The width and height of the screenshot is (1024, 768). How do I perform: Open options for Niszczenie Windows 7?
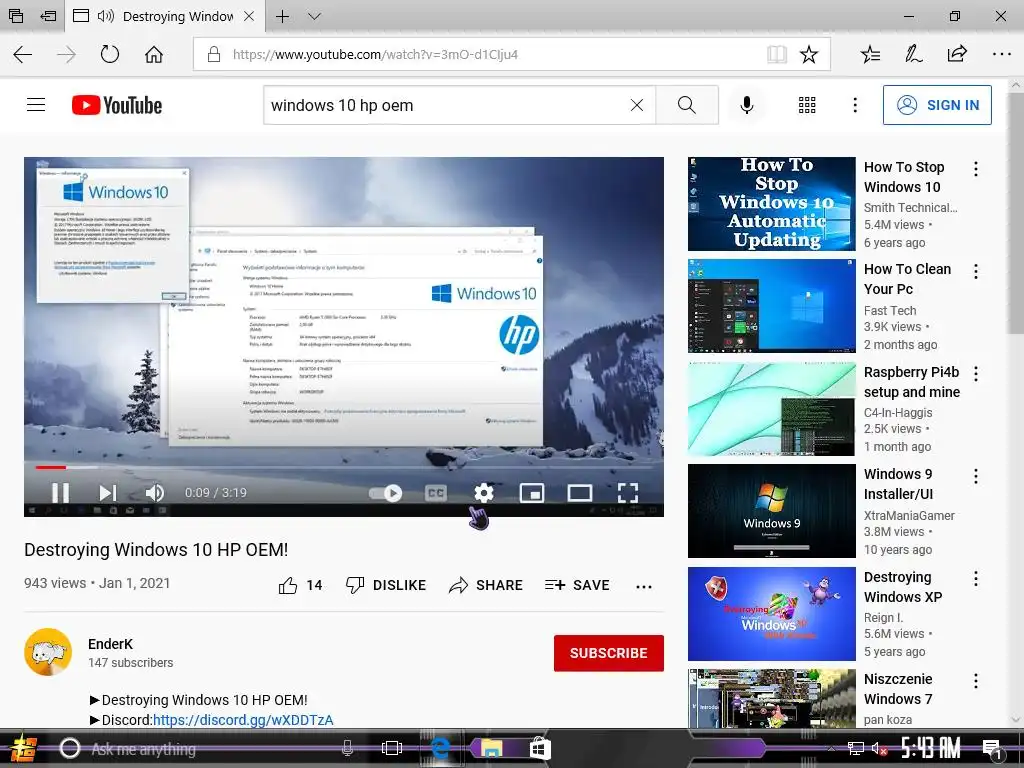[976, 681]
